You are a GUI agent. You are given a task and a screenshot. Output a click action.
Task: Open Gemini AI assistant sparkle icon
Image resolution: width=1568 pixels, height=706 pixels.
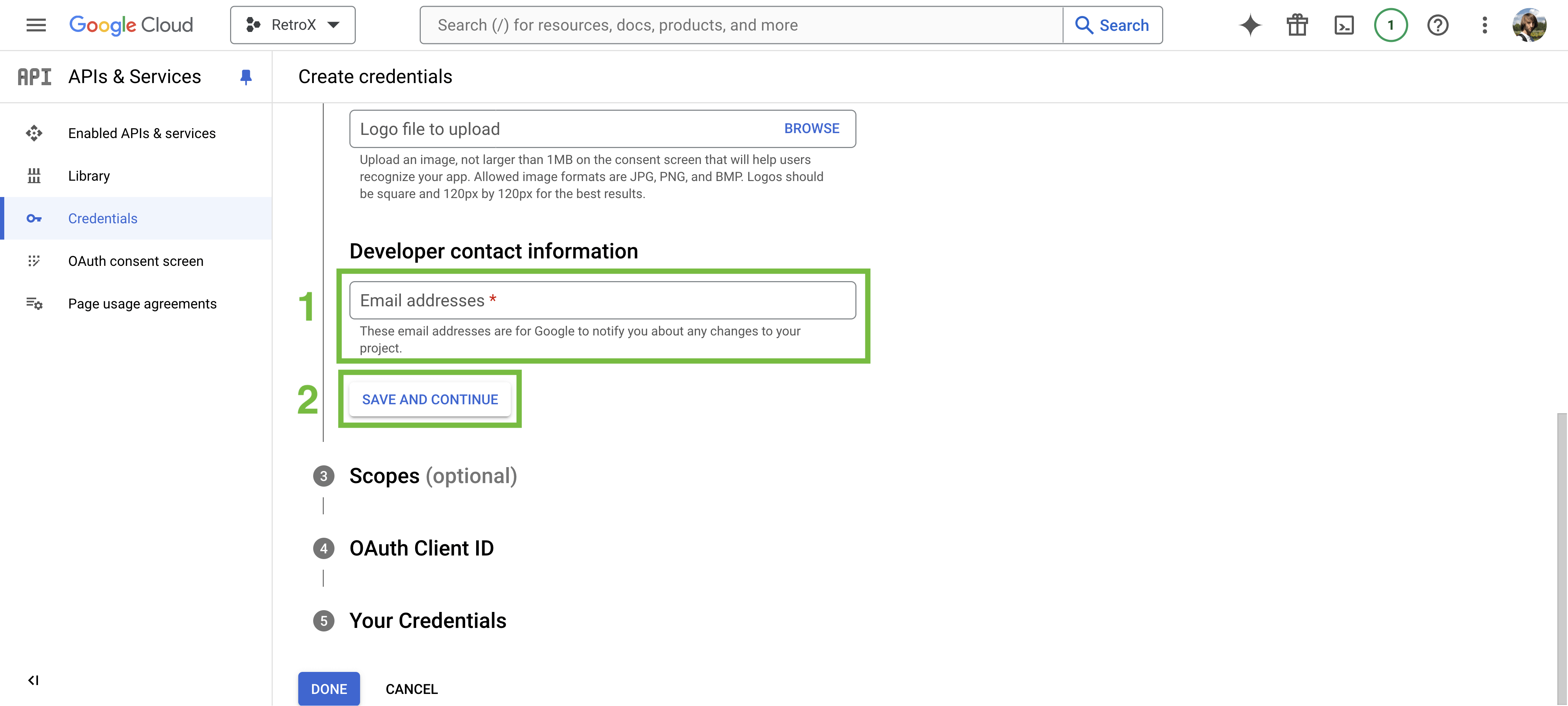click(1250, 25)
